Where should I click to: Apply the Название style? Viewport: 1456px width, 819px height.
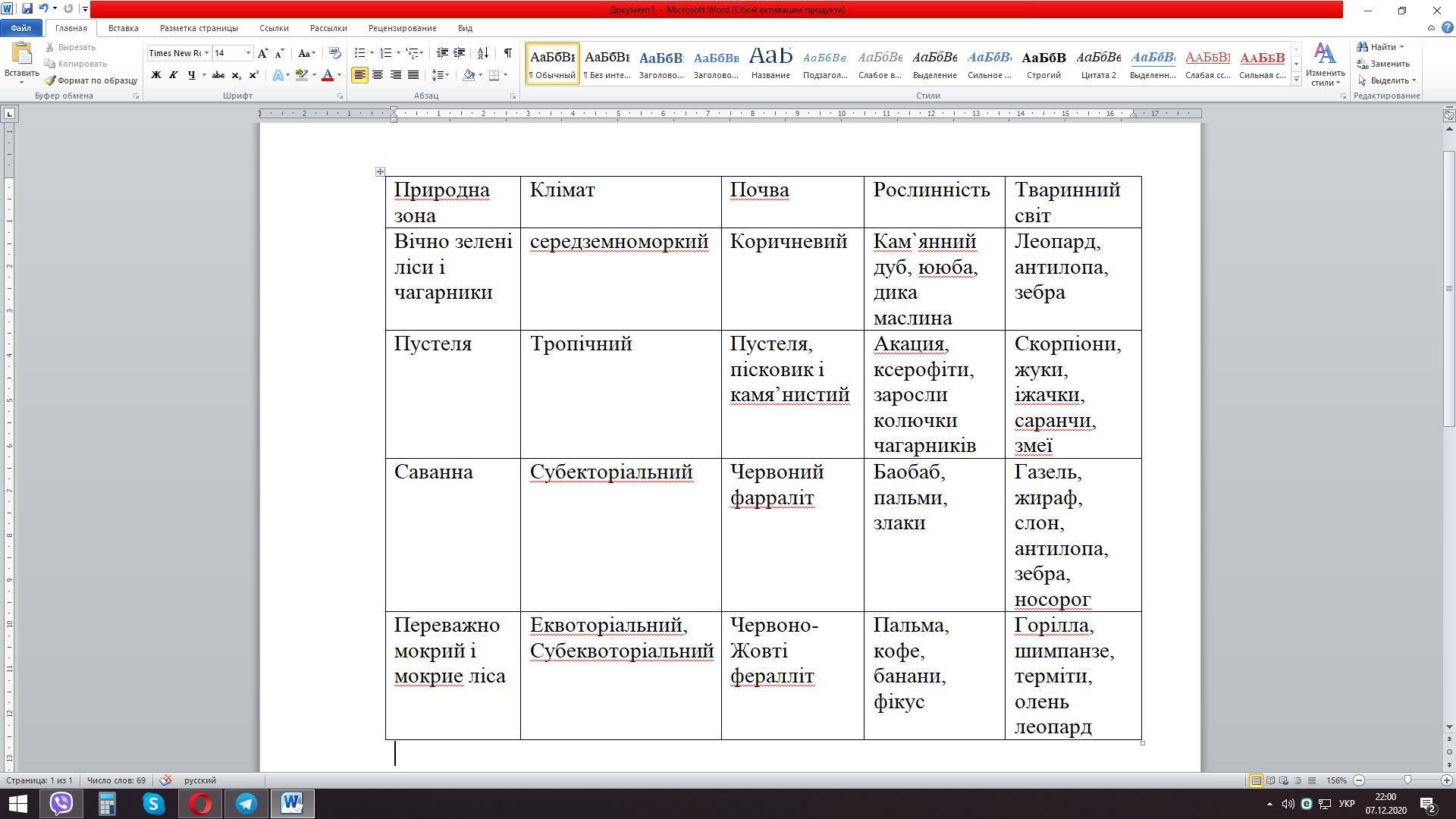[770, 63]
